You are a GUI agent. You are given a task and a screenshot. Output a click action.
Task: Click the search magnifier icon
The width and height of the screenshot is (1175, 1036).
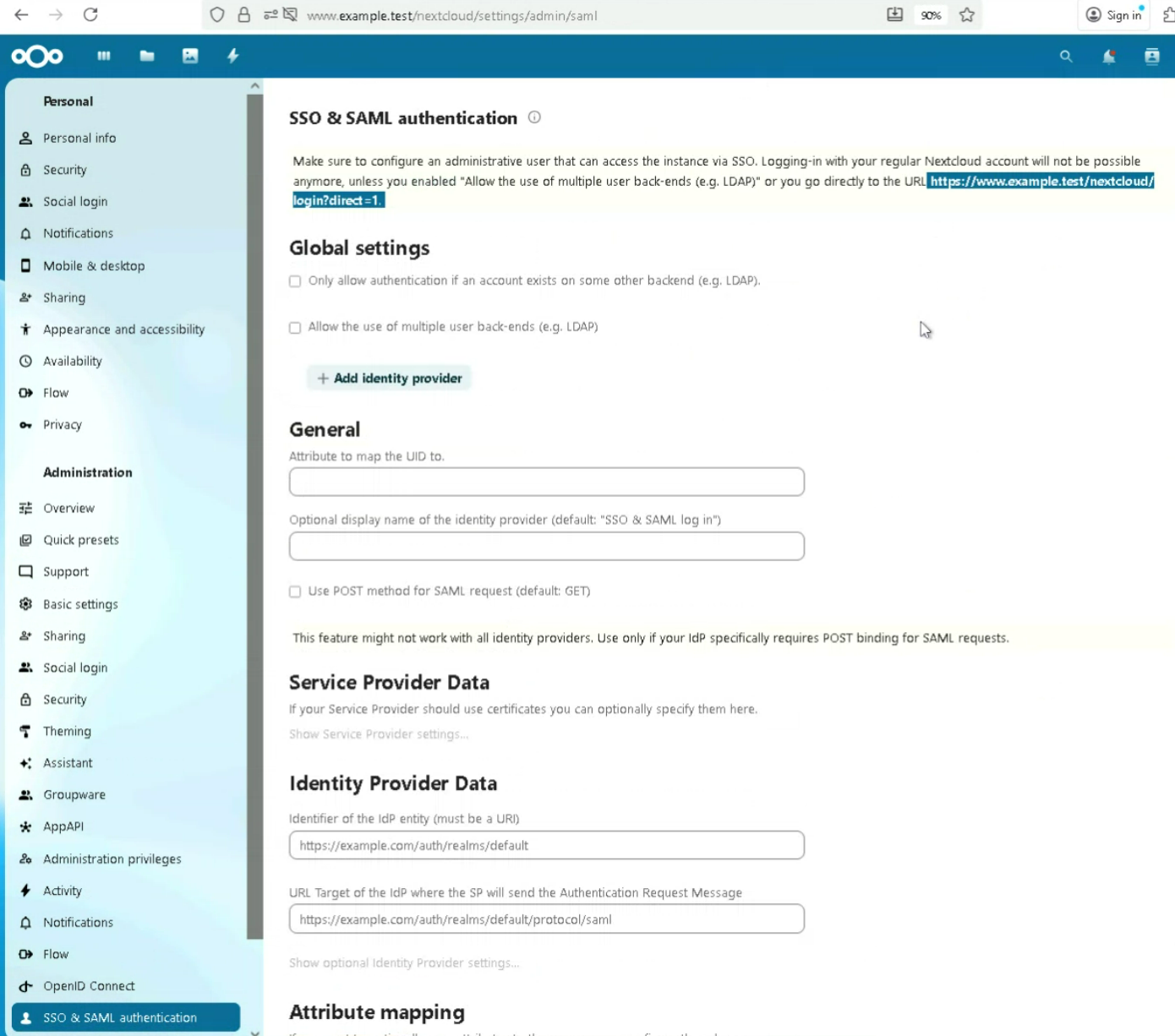click(x=1066, y=56)
